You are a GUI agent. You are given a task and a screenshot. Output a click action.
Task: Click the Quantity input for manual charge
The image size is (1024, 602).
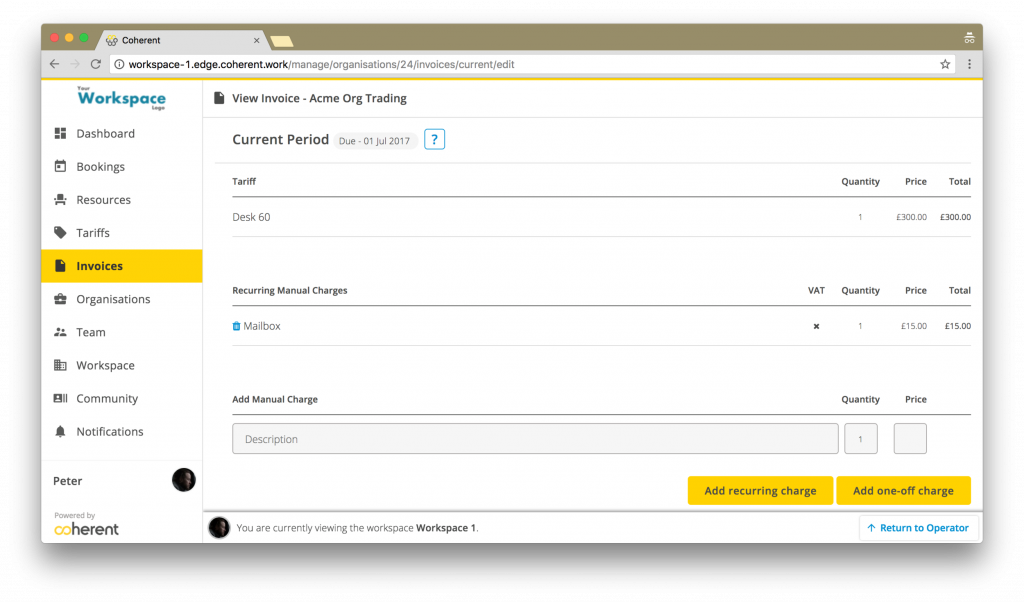pos(861,439)
